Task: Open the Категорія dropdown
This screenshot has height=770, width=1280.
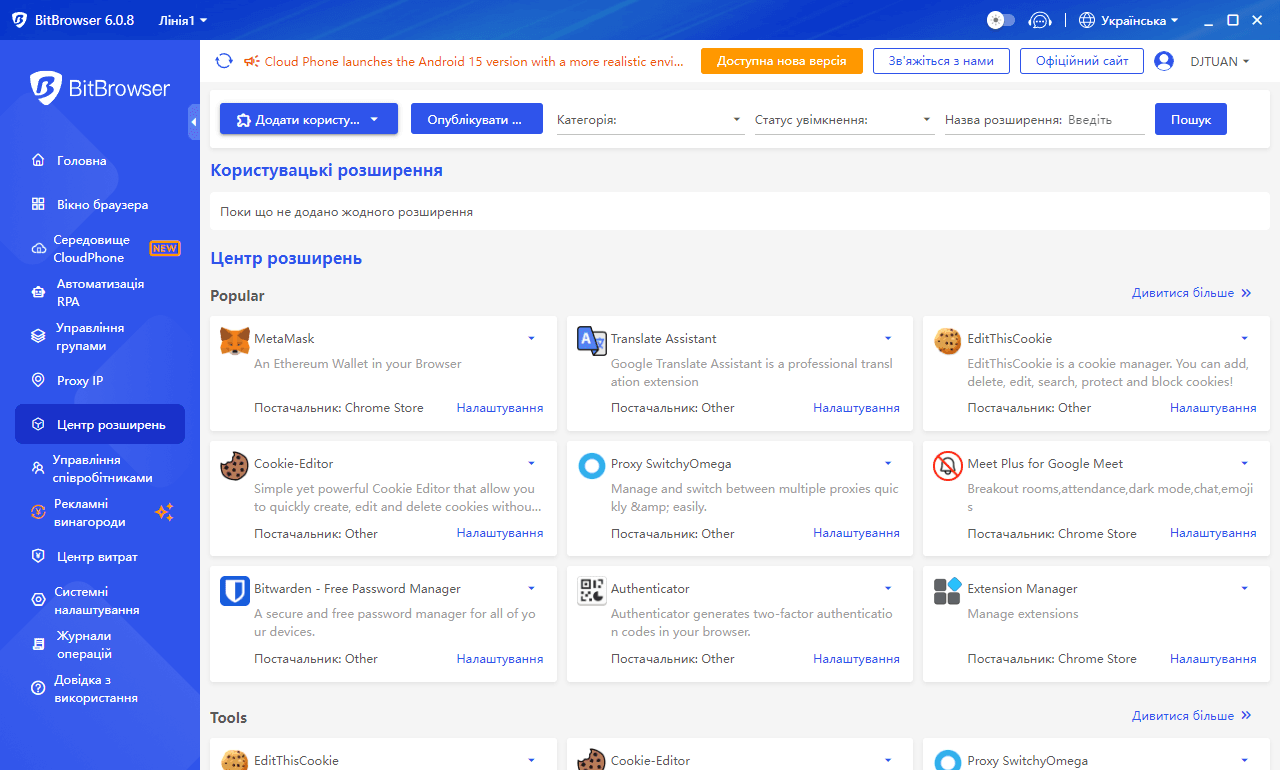Action: click(x=649, y=119)
